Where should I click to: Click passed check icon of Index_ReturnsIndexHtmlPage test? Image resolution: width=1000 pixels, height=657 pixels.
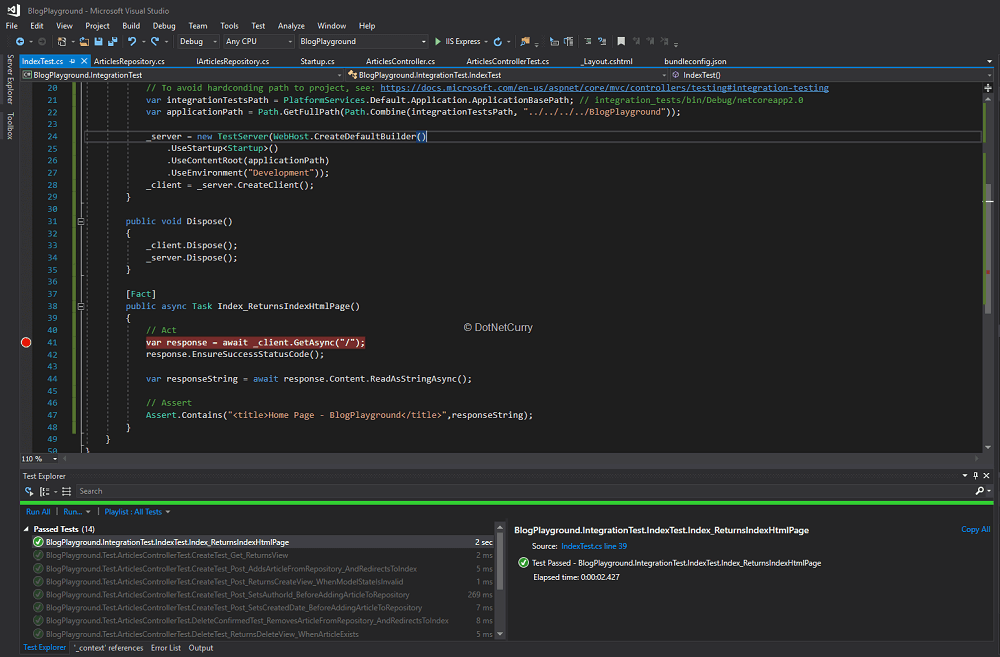38,542
